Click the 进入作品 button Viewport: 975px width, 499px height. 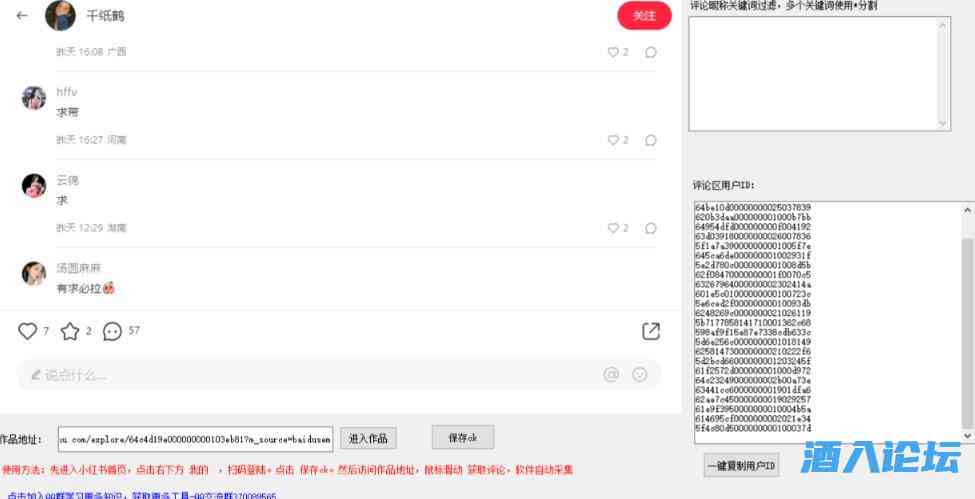tap(368, 439)
